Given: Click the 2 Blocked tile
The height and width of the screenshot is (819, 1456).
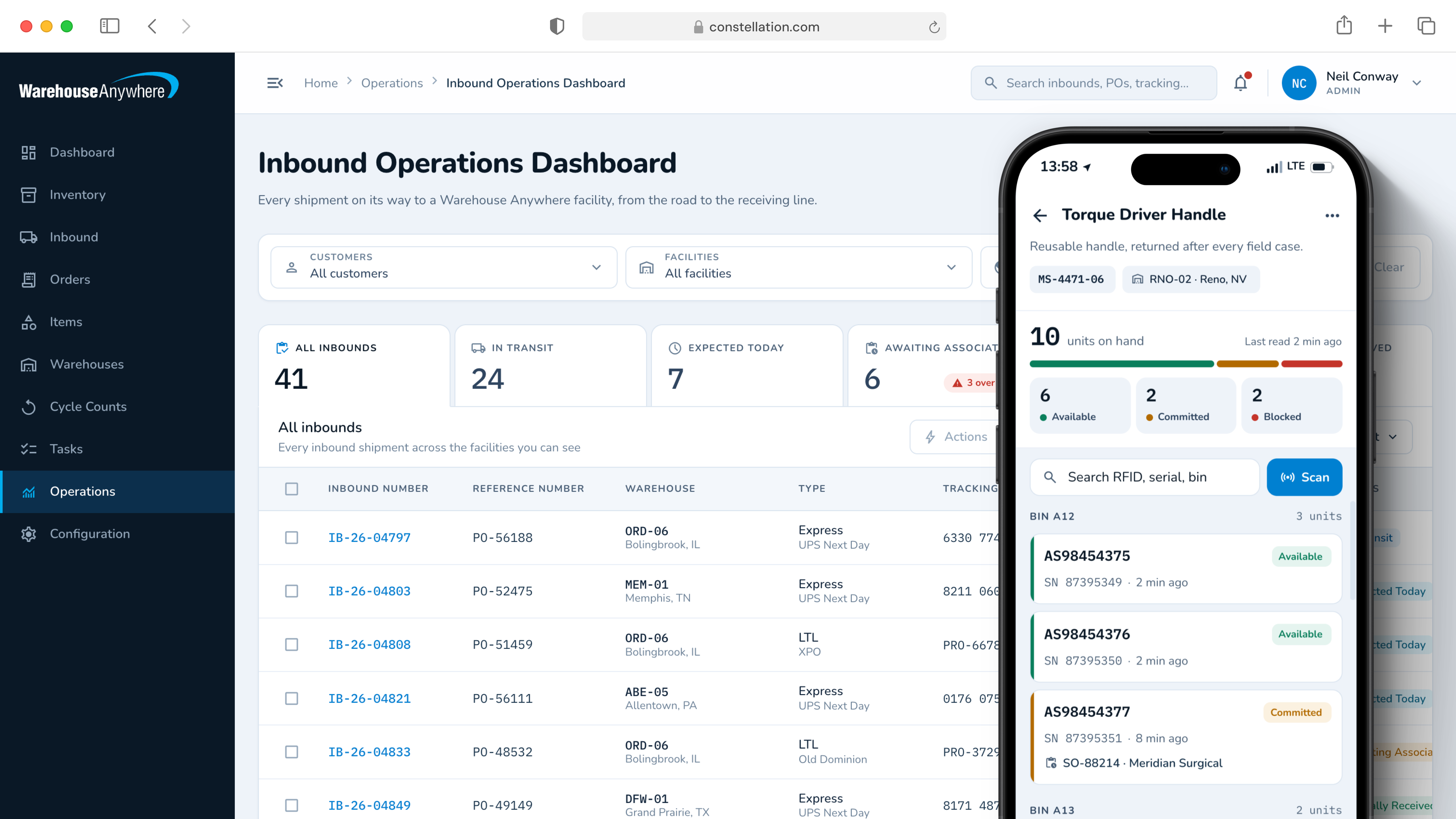Looking at the screenshot, I should 1292,405.
